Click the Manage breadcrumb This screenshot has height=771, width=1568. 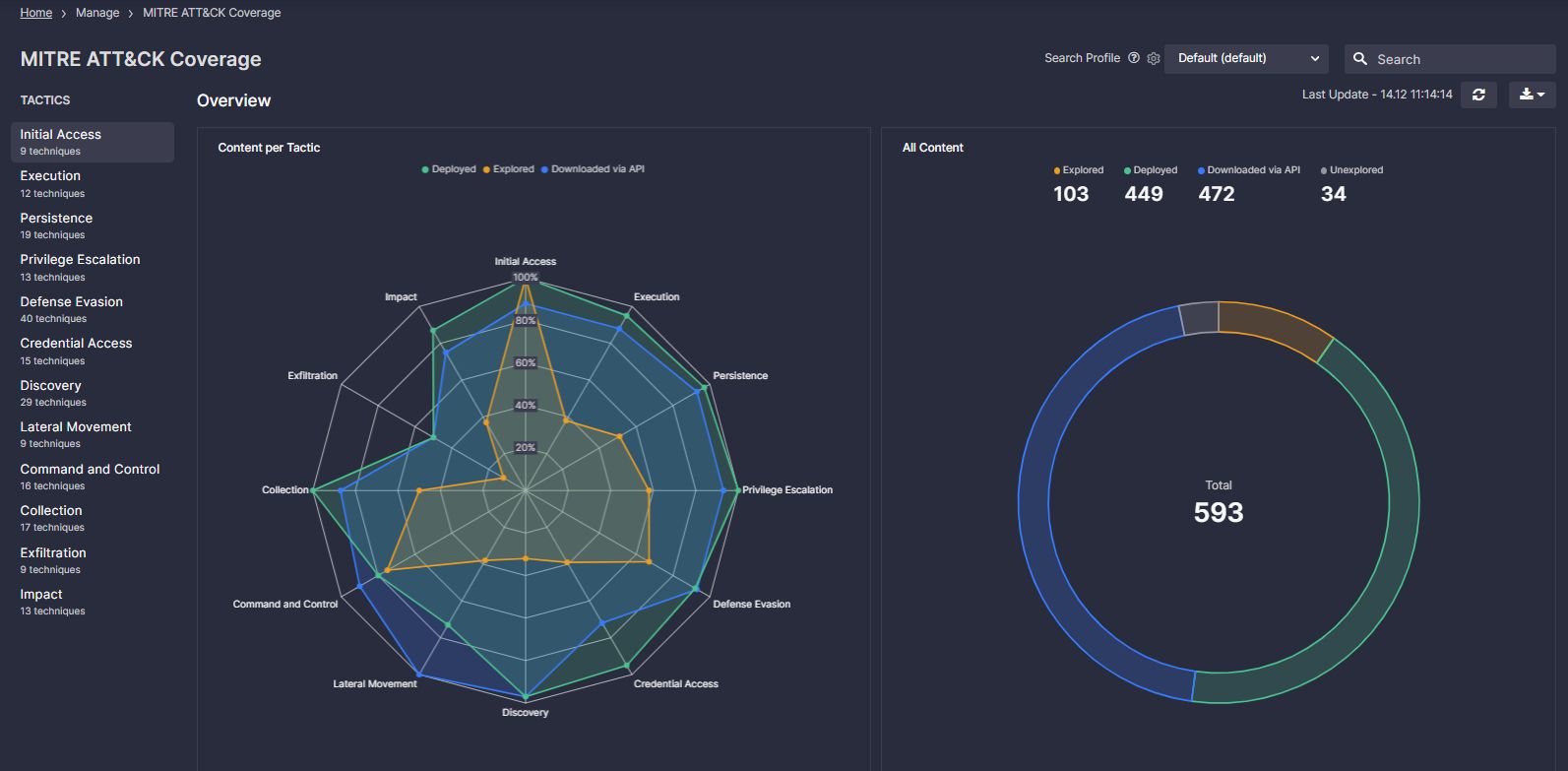click(x=97, y=13)
